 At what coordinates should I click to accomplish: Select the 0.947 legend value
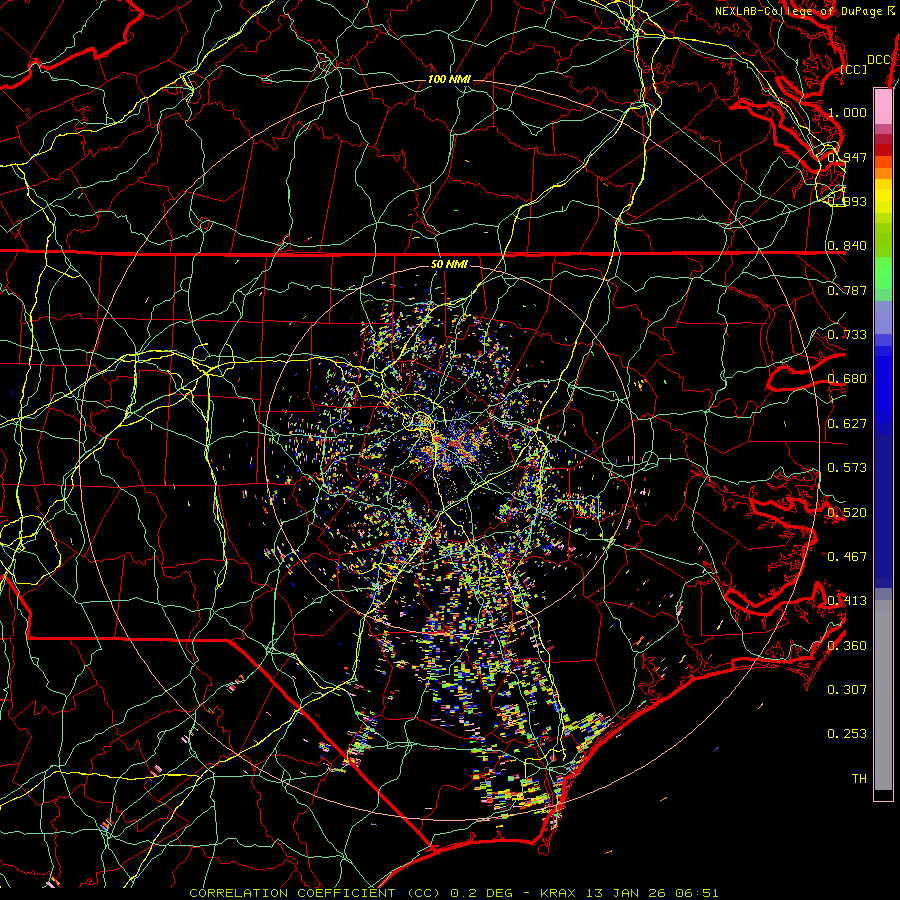pos(847,157)
